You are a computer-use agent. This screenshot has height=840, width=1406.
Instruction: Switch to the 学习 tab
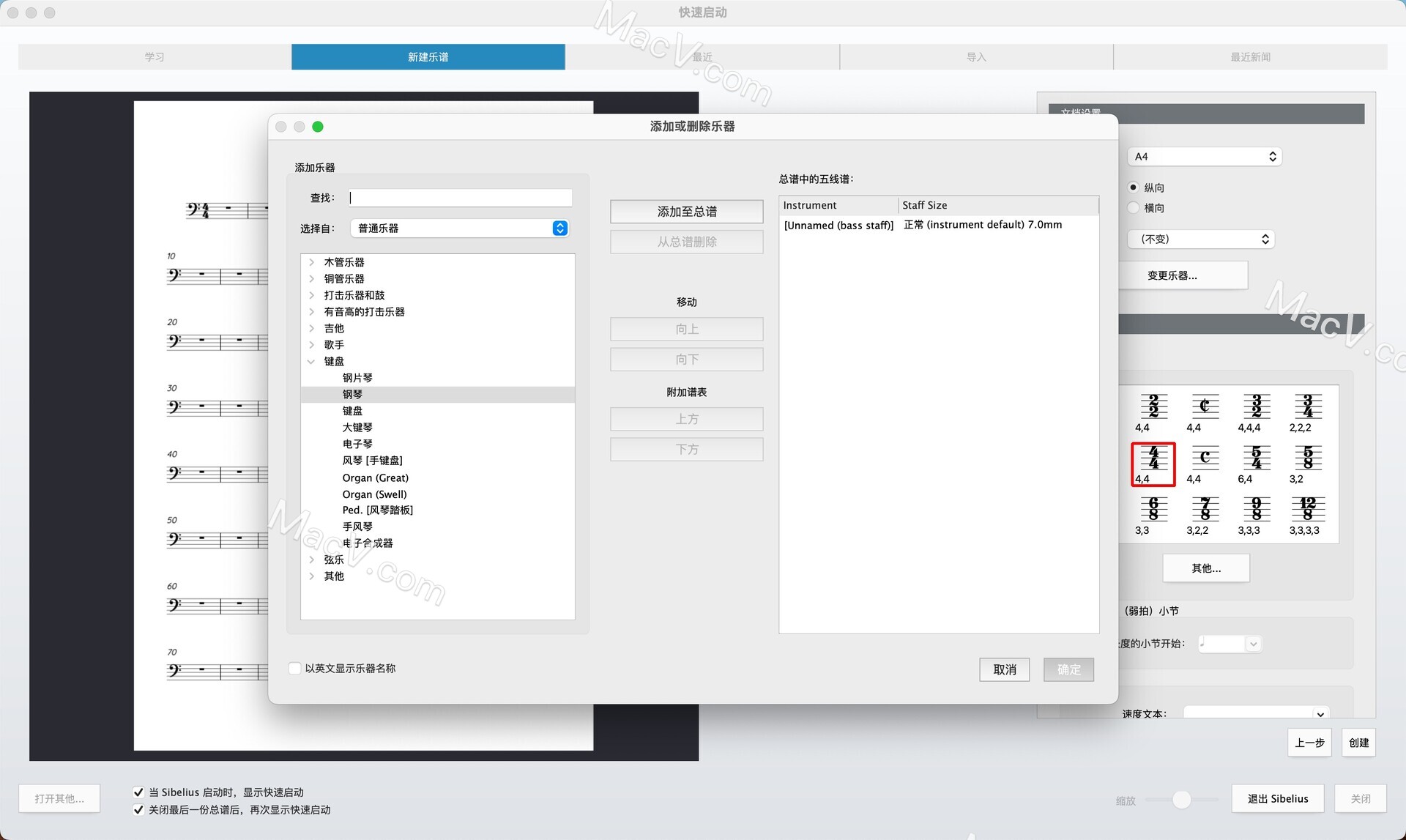coord(155,57)
